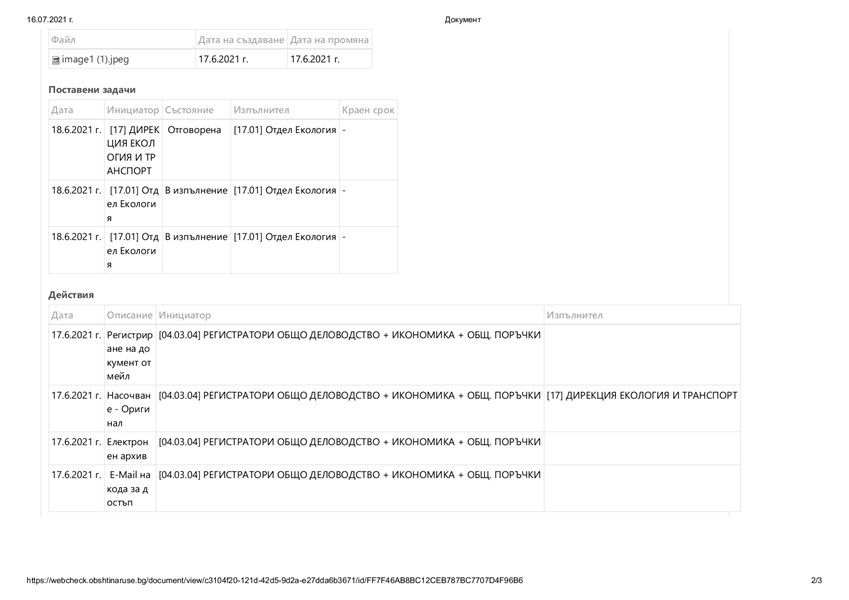Click the 'E-Mail на кода за достъп' action

coord(129,490)
